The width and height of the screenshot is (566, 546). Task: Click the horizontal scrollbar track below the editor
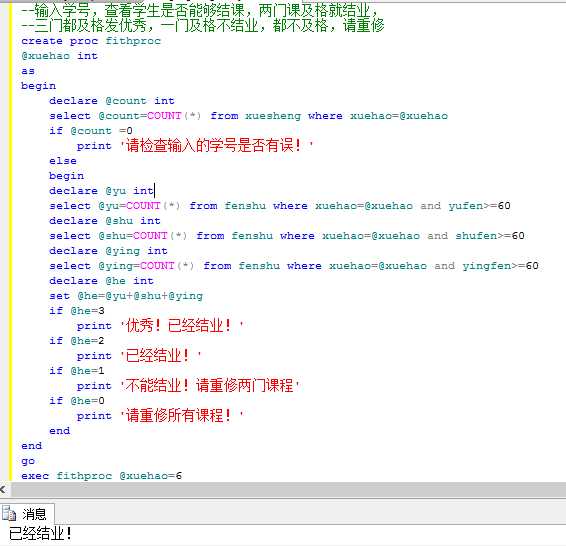tap(289, 490)
